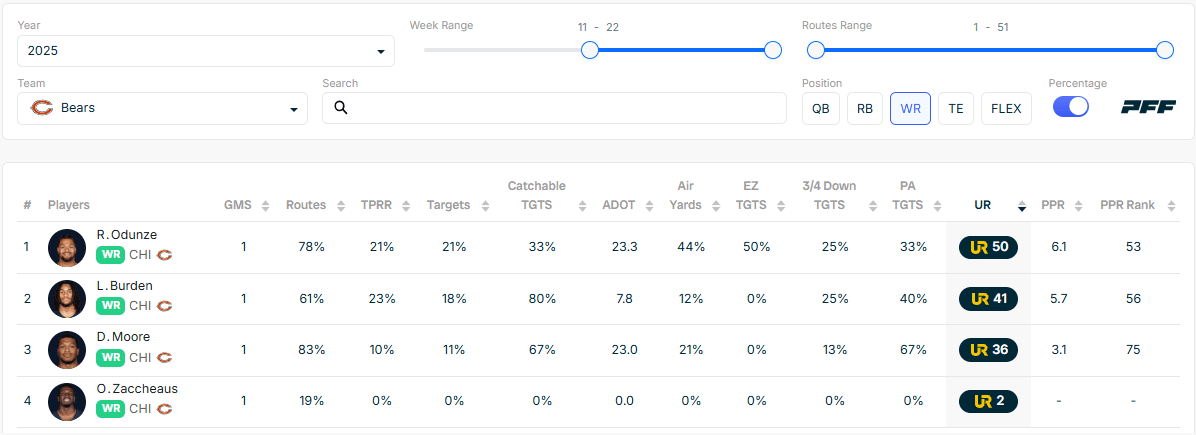The width and height of the screenshot is (1196, 435).
Task: Click the sort icon next to Targets
Action: (x=485, y=206)
